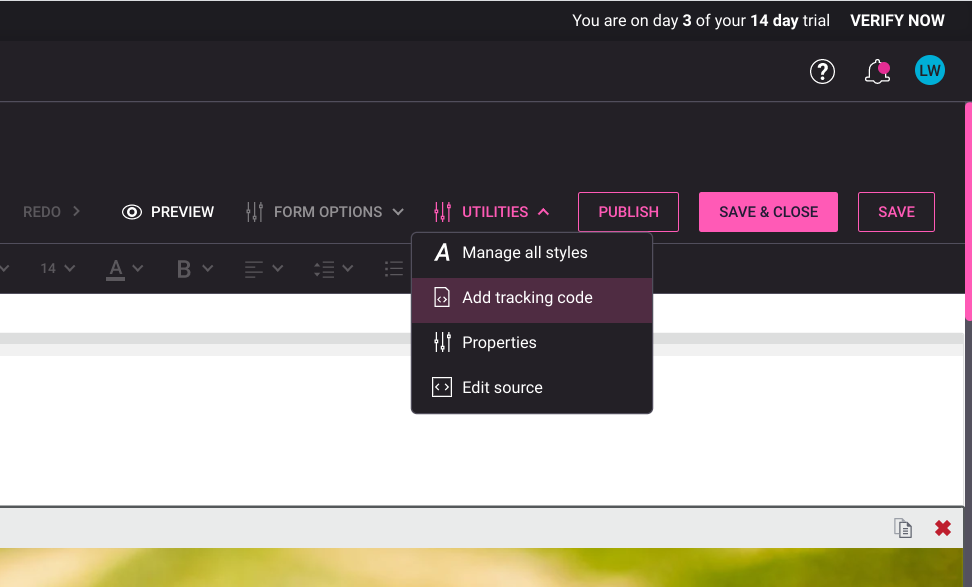
Task: Click the Save button
Action: 896,212
